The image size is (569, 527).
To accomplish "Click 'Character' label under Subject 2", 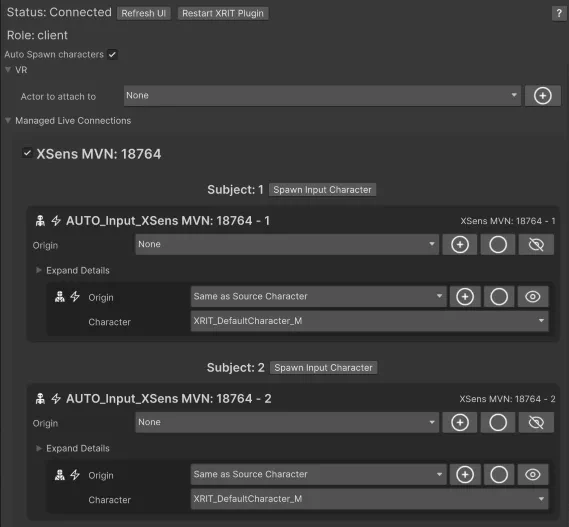I will click(110, 500).
